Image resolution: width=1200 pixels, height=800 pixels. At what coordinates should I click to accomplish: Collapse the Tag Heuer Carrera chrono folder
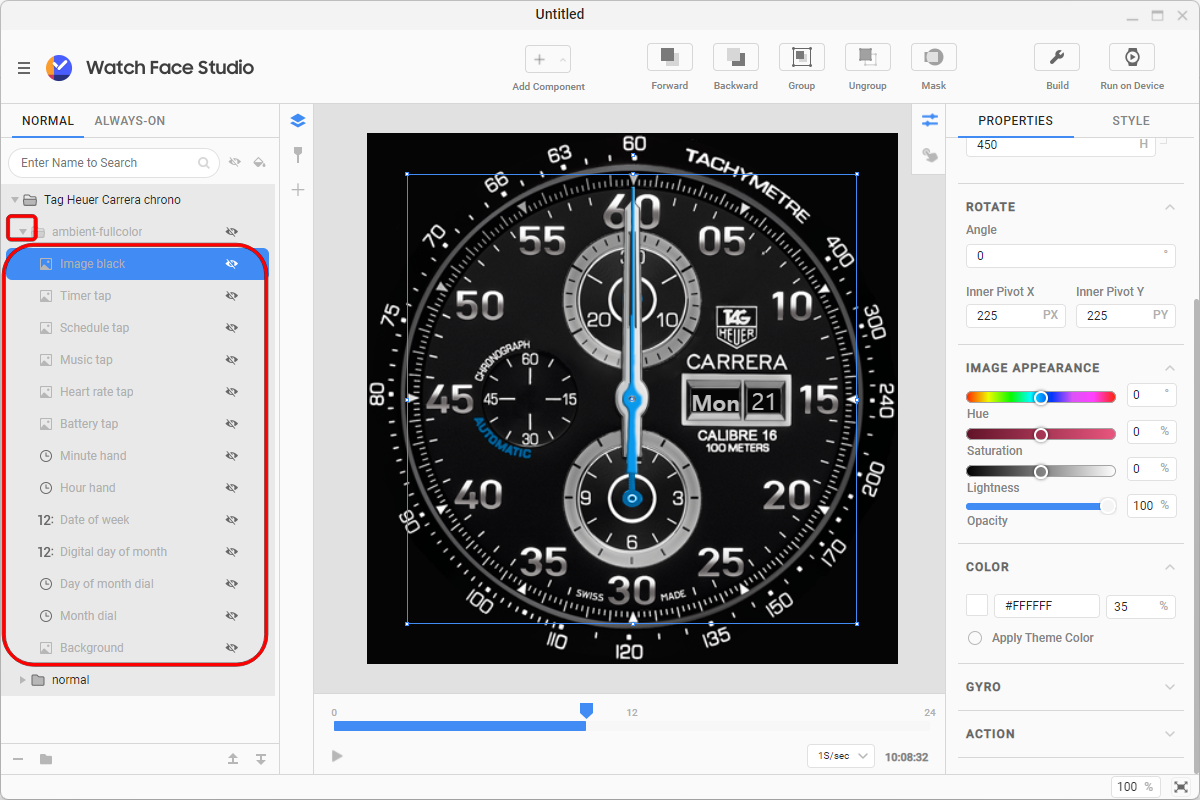(x=14, y=200)
